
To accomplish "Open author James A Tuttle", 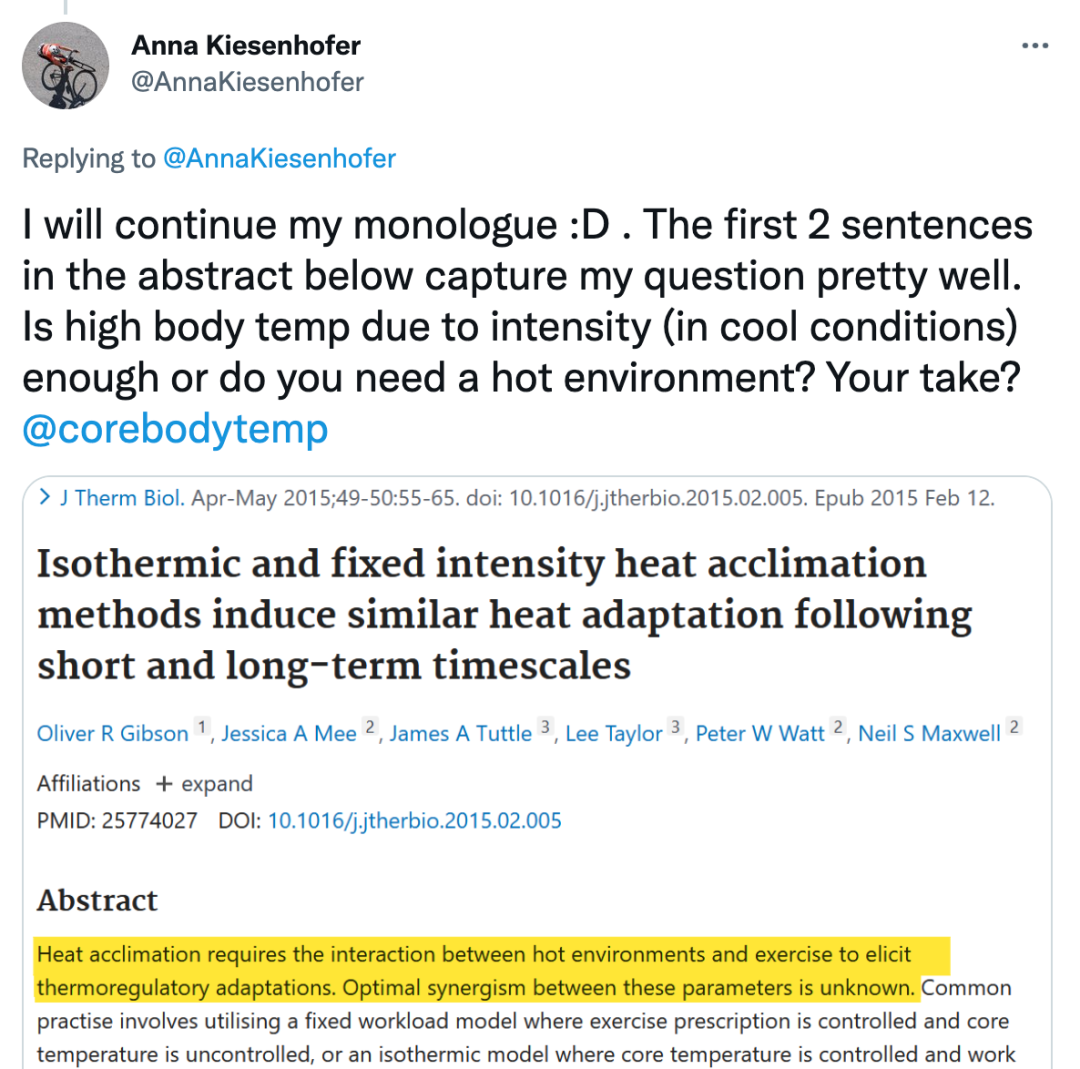I will pos(461,734).
